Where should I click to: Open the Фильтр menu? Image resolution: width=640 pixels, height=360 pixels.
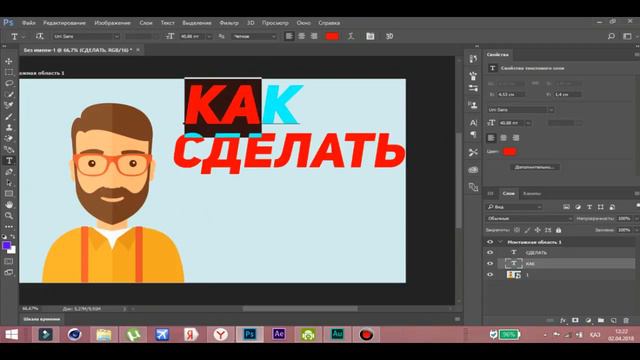[x=229, y=23]
